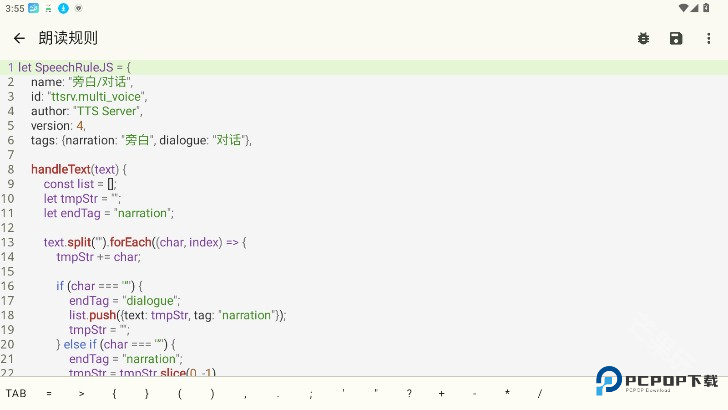This screenshot has width=728, height=410.
Task: Insert an opening curly brace
Action: 114,393
